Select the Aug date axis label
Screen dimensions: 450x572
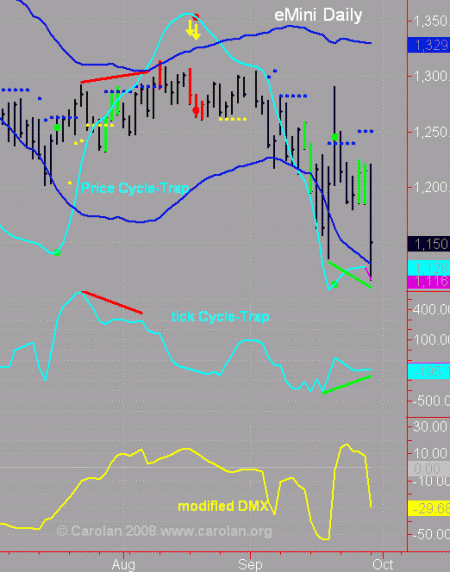coord(124,565)
